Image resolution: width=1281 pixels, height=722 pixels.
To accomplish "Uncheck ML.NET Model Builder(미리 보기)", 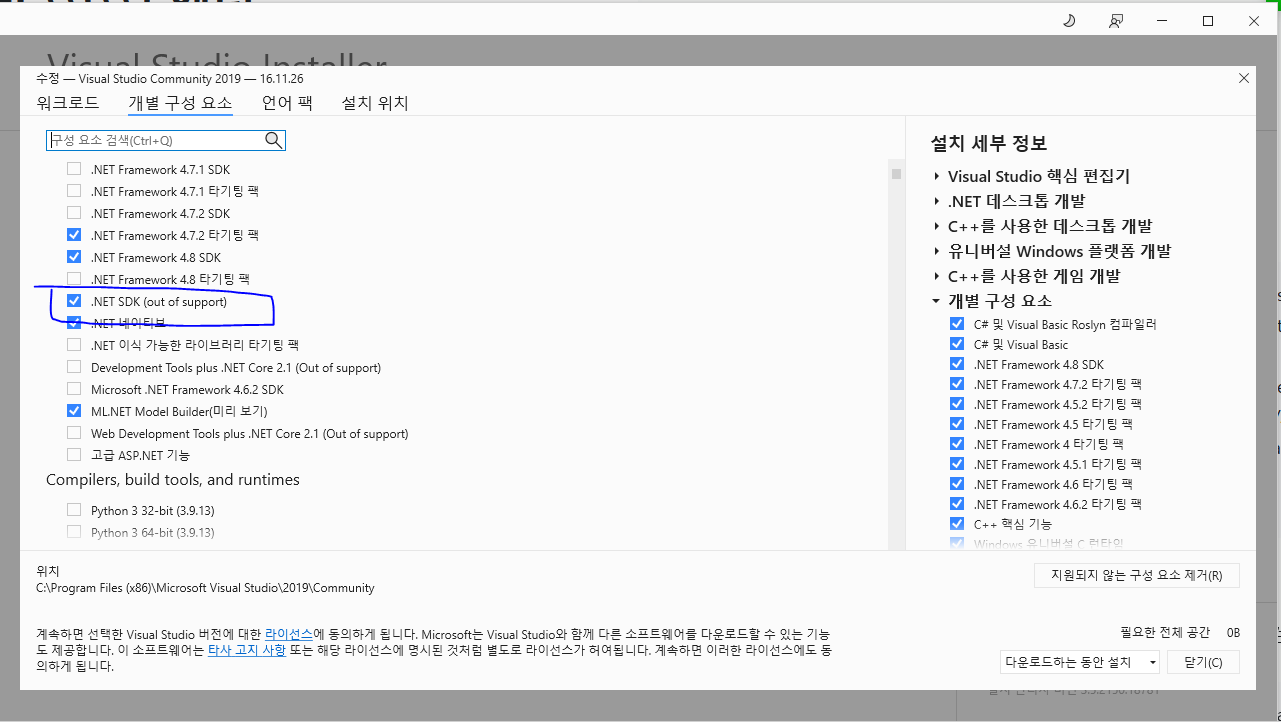I will [x=74, y=411].
